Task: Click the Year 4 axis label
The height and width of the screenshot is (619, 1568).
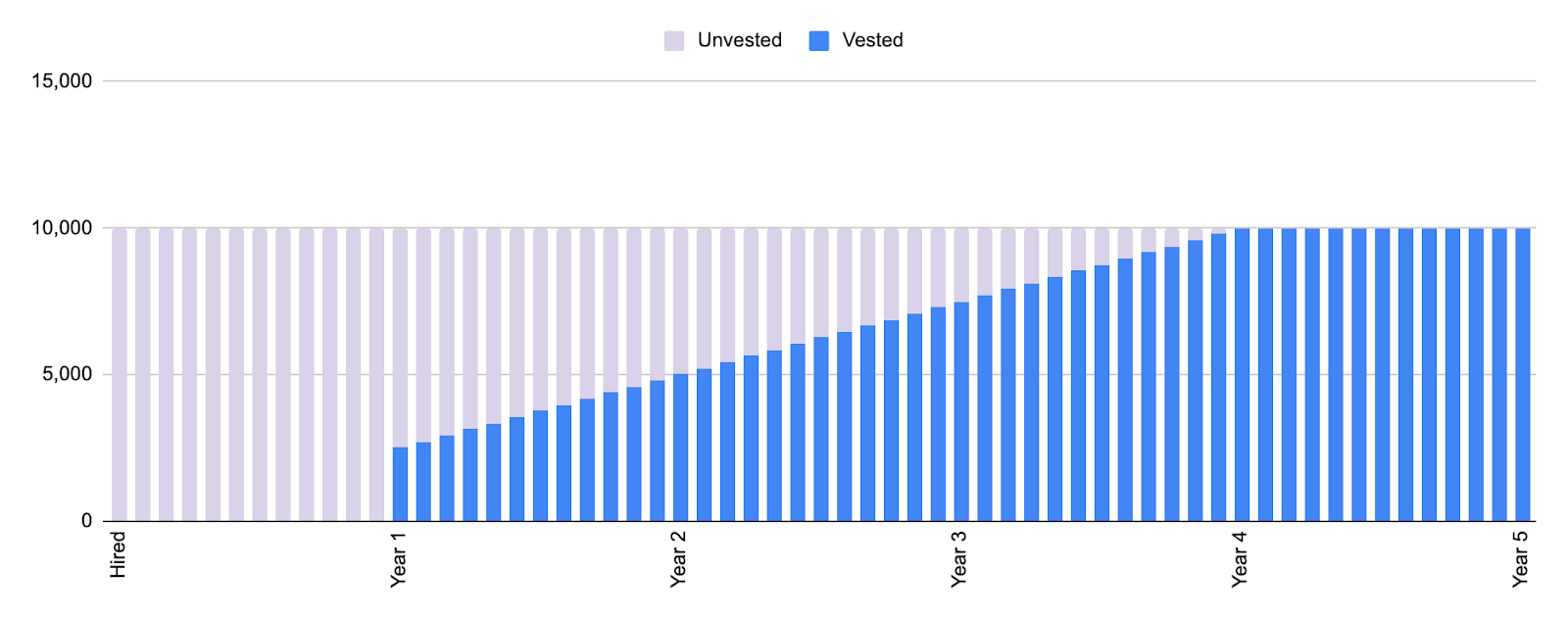Action: point(1240,560)
